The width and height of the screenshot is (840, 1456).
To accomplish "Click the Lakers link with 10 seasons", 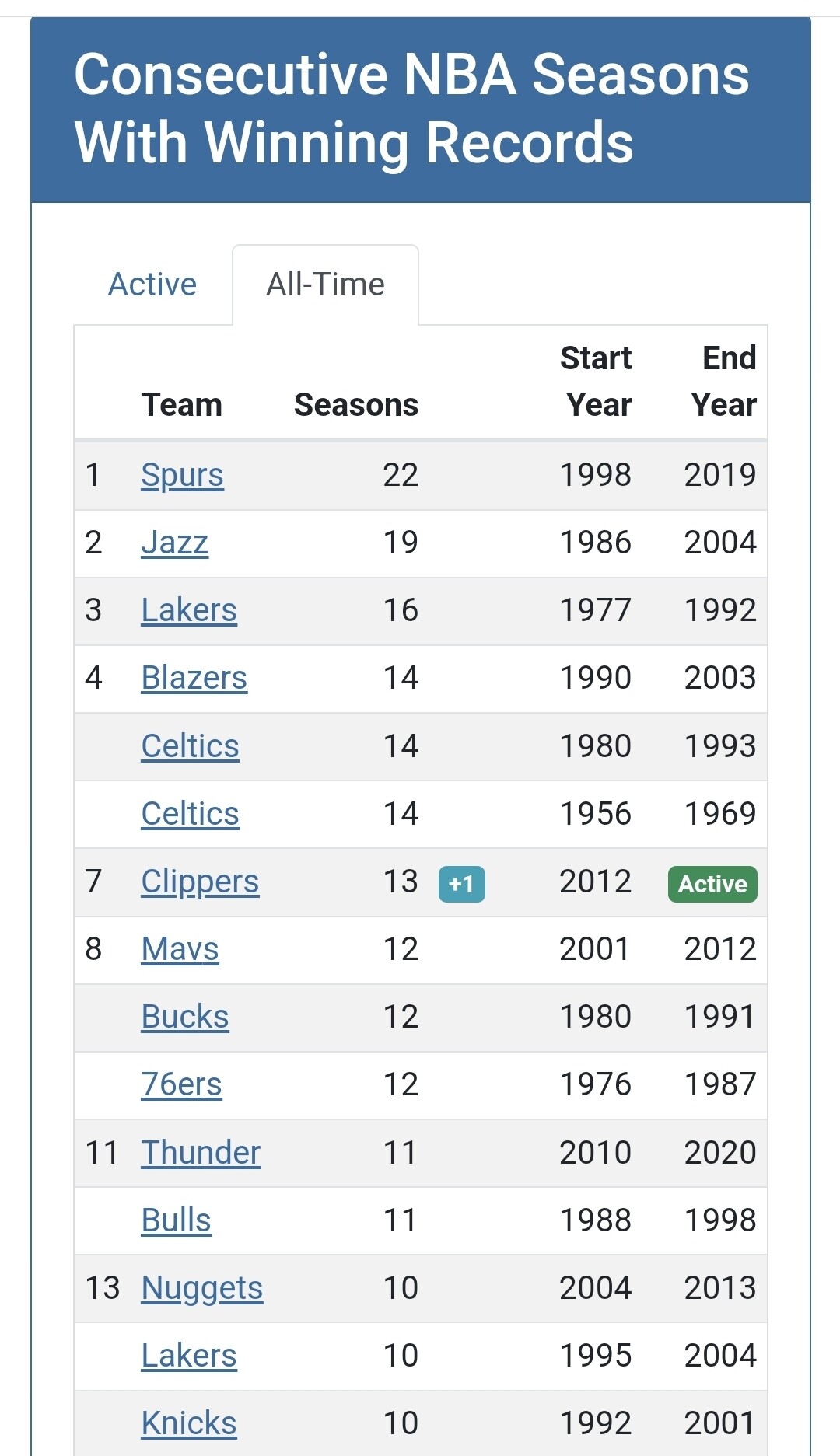I will coord(189,1356).
